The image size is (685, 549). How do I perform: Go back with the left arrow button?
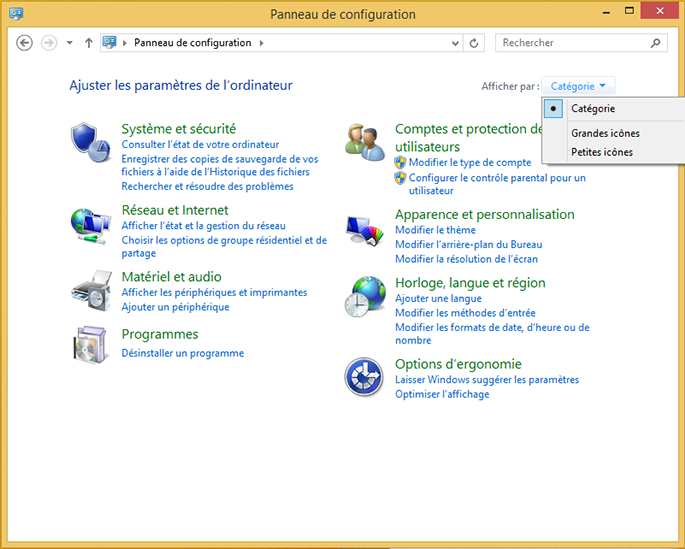click(24, 43)
